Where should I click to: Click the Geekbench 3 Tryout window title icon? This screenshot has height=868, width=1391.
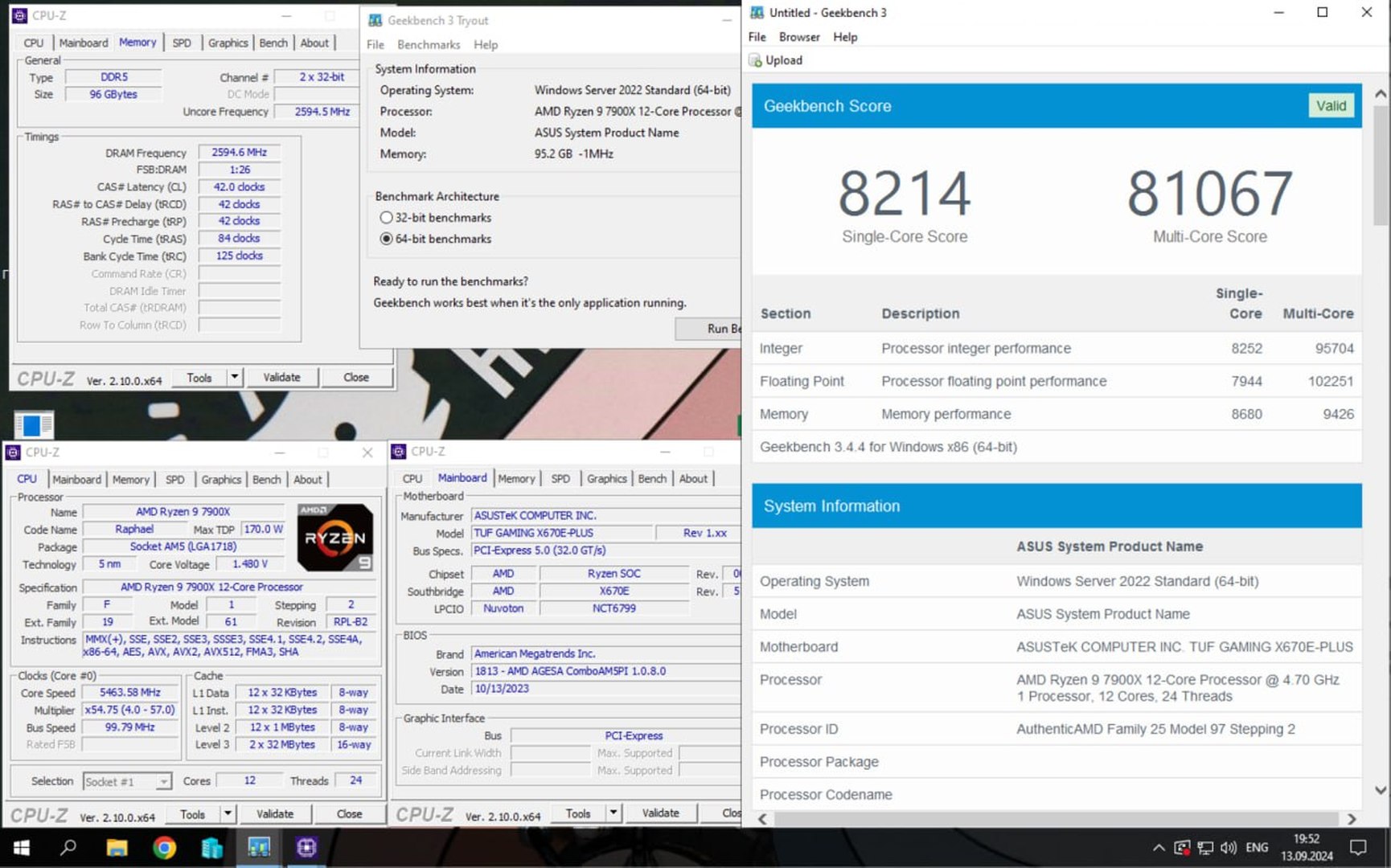tap(375, 20)
